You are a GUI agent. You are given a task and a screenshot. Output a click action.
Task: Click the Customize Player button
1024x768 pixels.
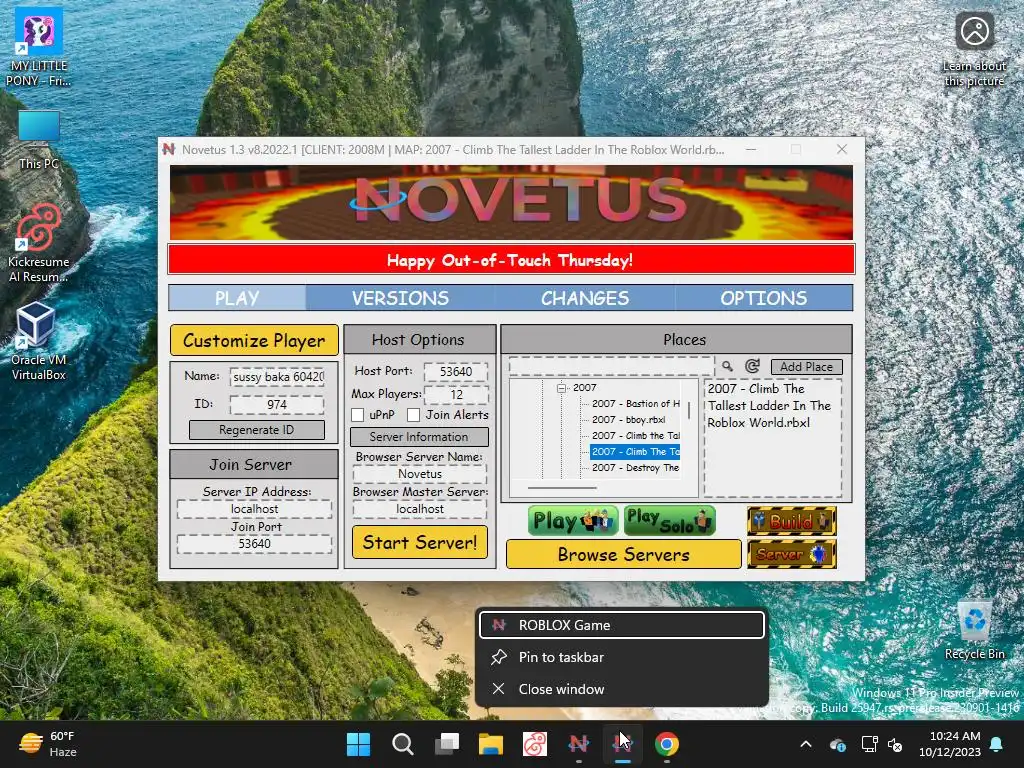click(x=254, y=340)
